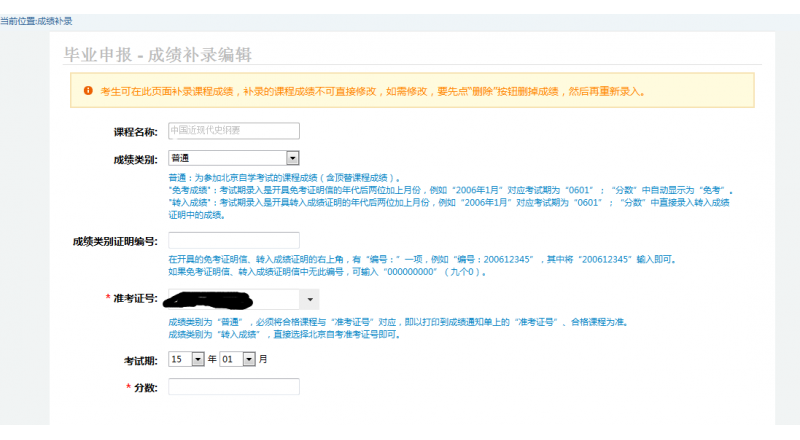This screenshot has height=440, width=800.
Task: Click the orange warning icon in notice banner
Action: pos(87,90)
